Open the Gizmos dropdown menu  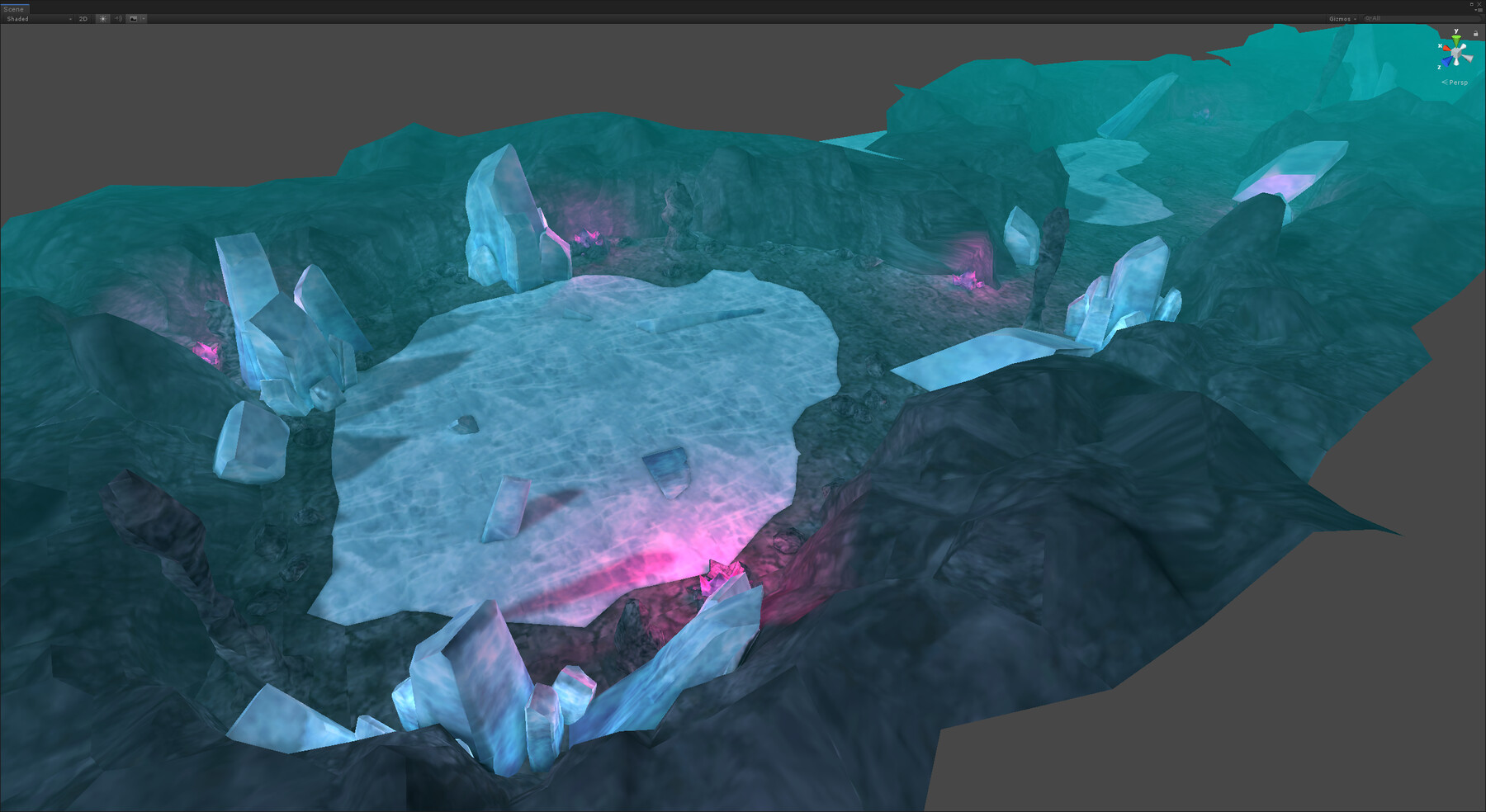pyautogui.click(x=1340, y=18)
